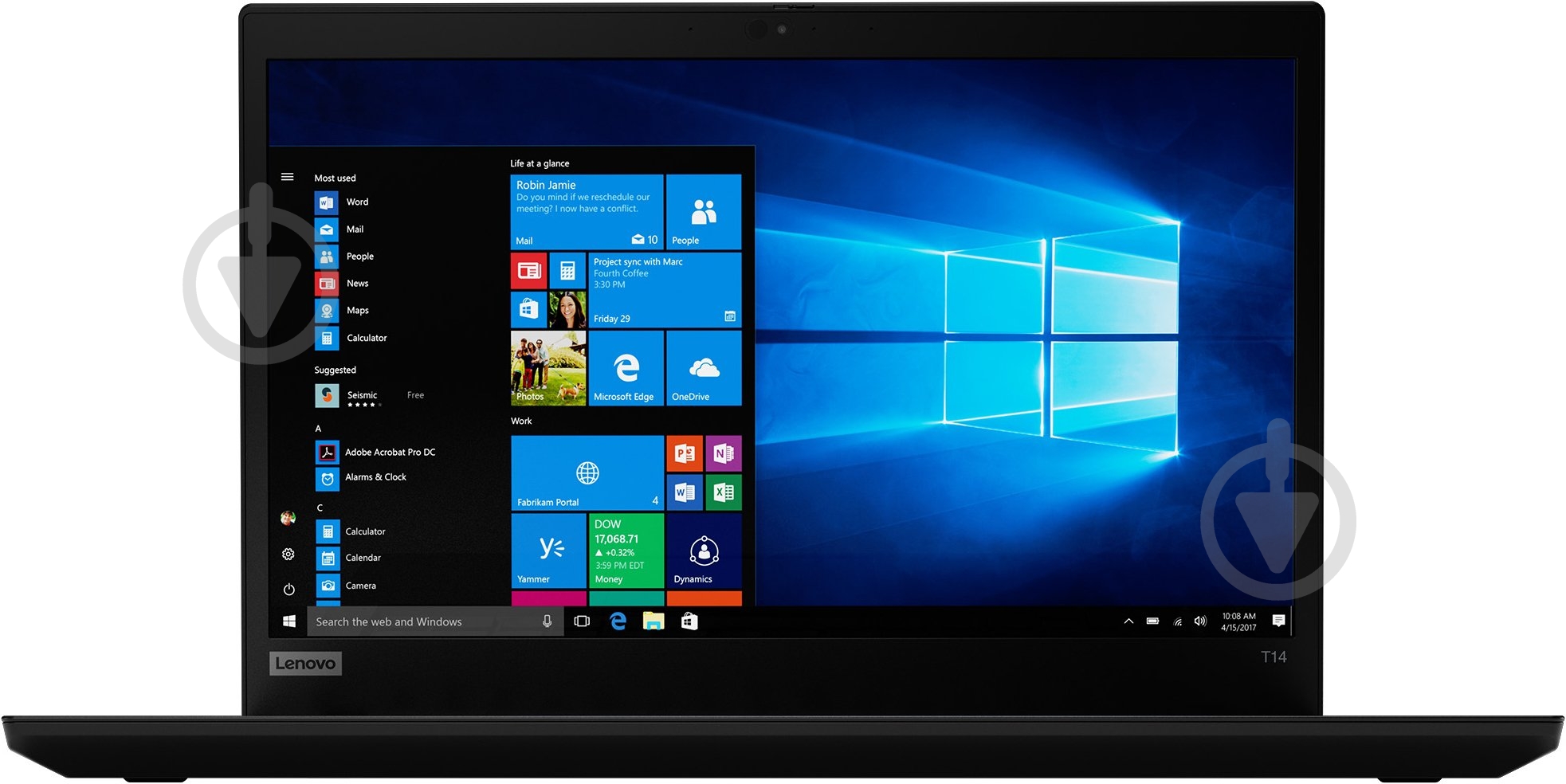Viewport: 1566px width, 784px height.
Task: Open the Fabrikam Portal tile
Action: [x=587, y=473]
